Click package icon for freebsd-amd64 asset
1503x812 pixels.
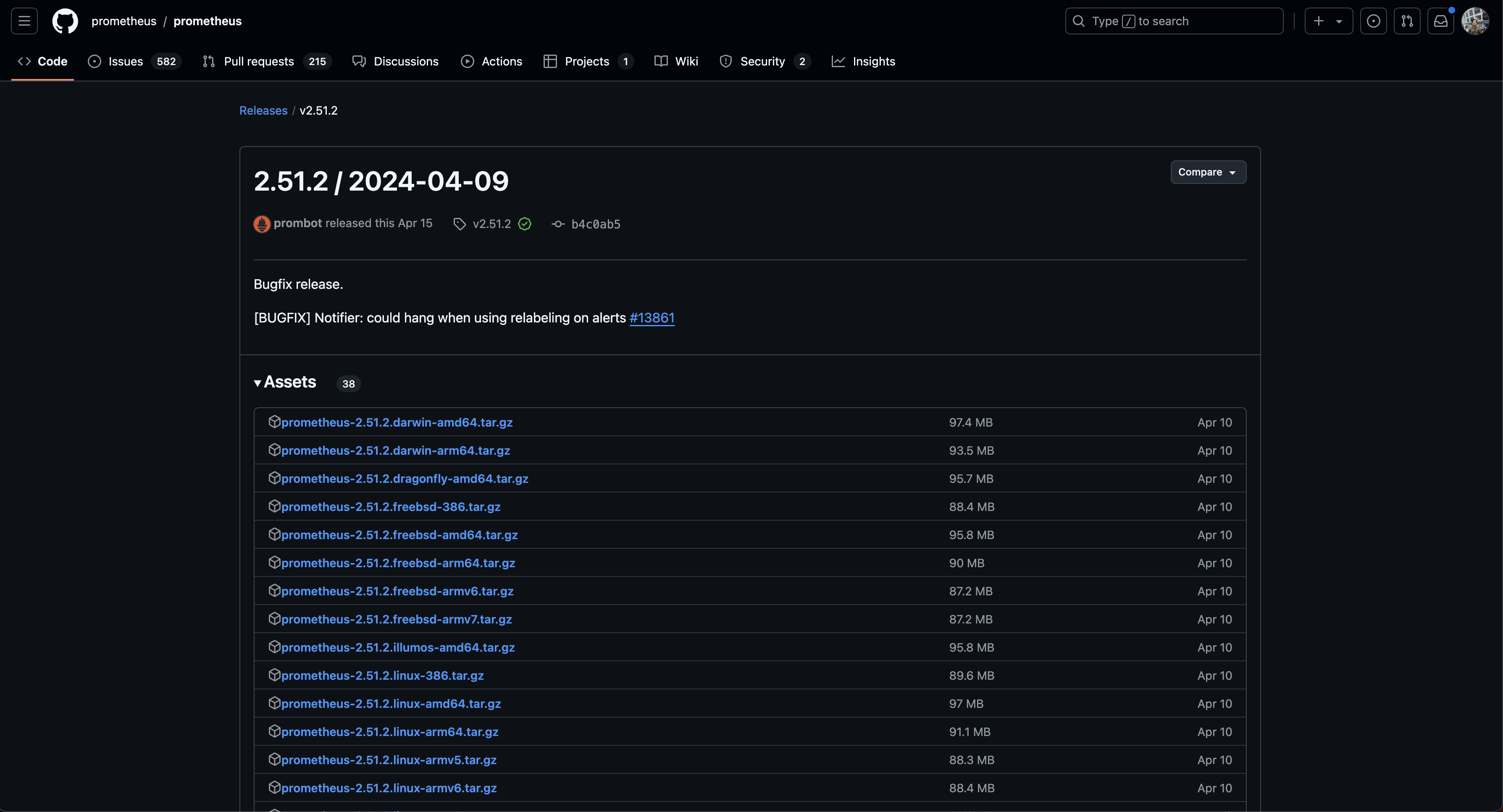point(274,534)
